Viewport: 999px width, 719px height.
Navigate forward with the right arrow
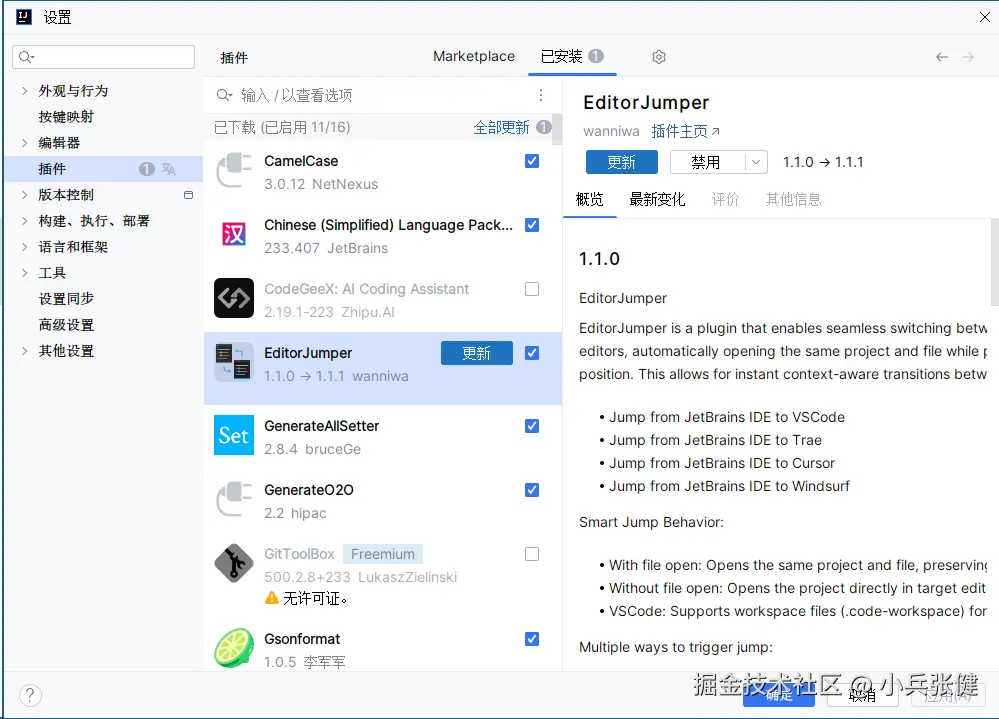(968, 57)
